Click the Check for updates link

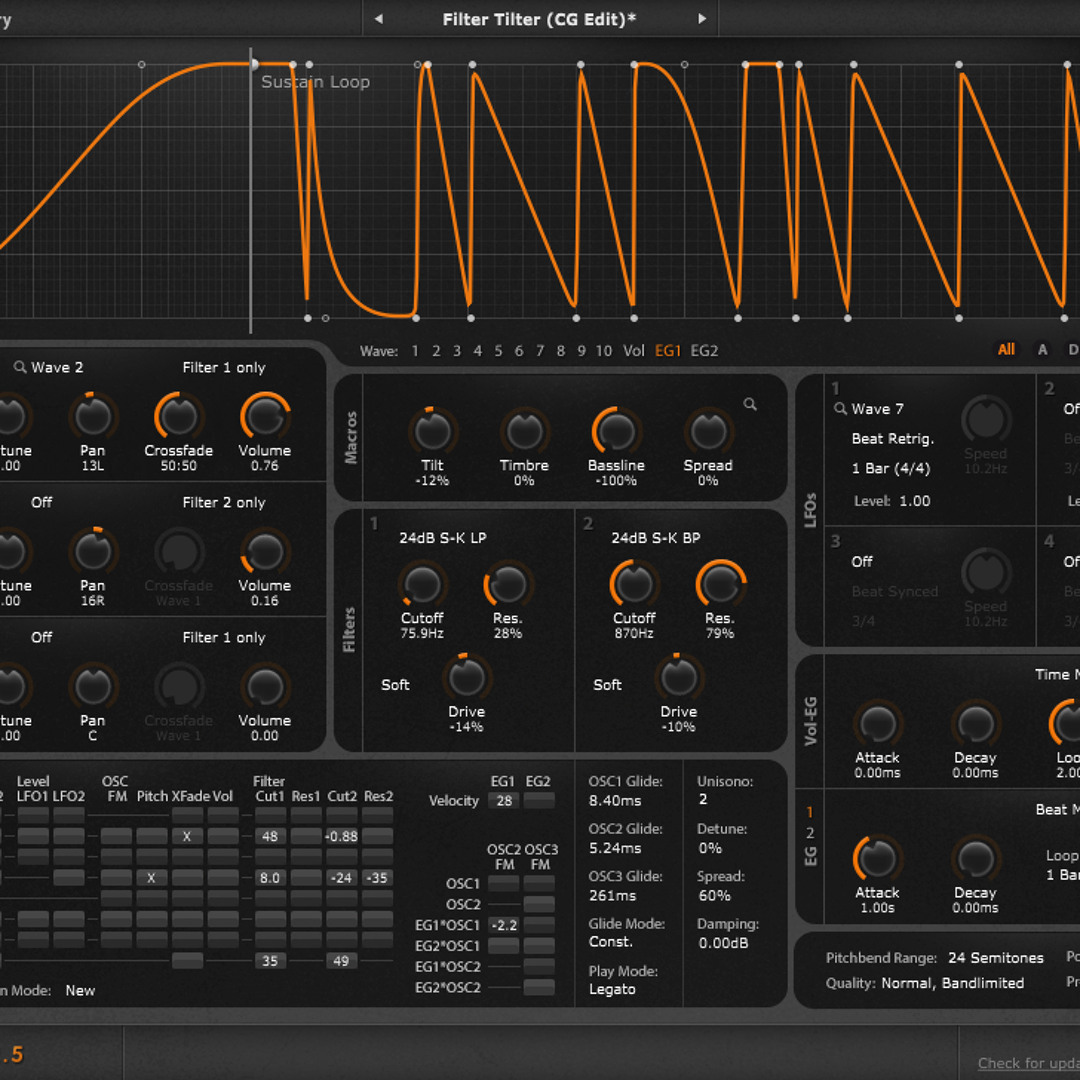pos(1028,1063)
